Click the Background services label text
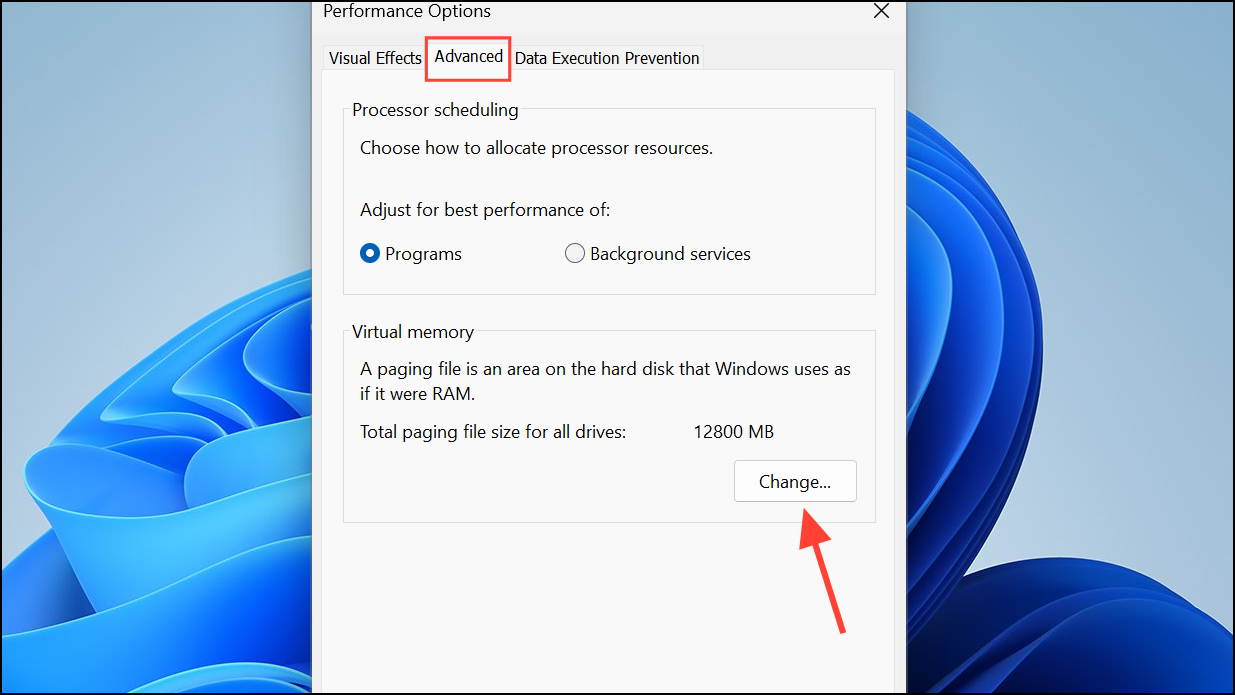This screenshot has height=695, width=1235. pos(669,253)
